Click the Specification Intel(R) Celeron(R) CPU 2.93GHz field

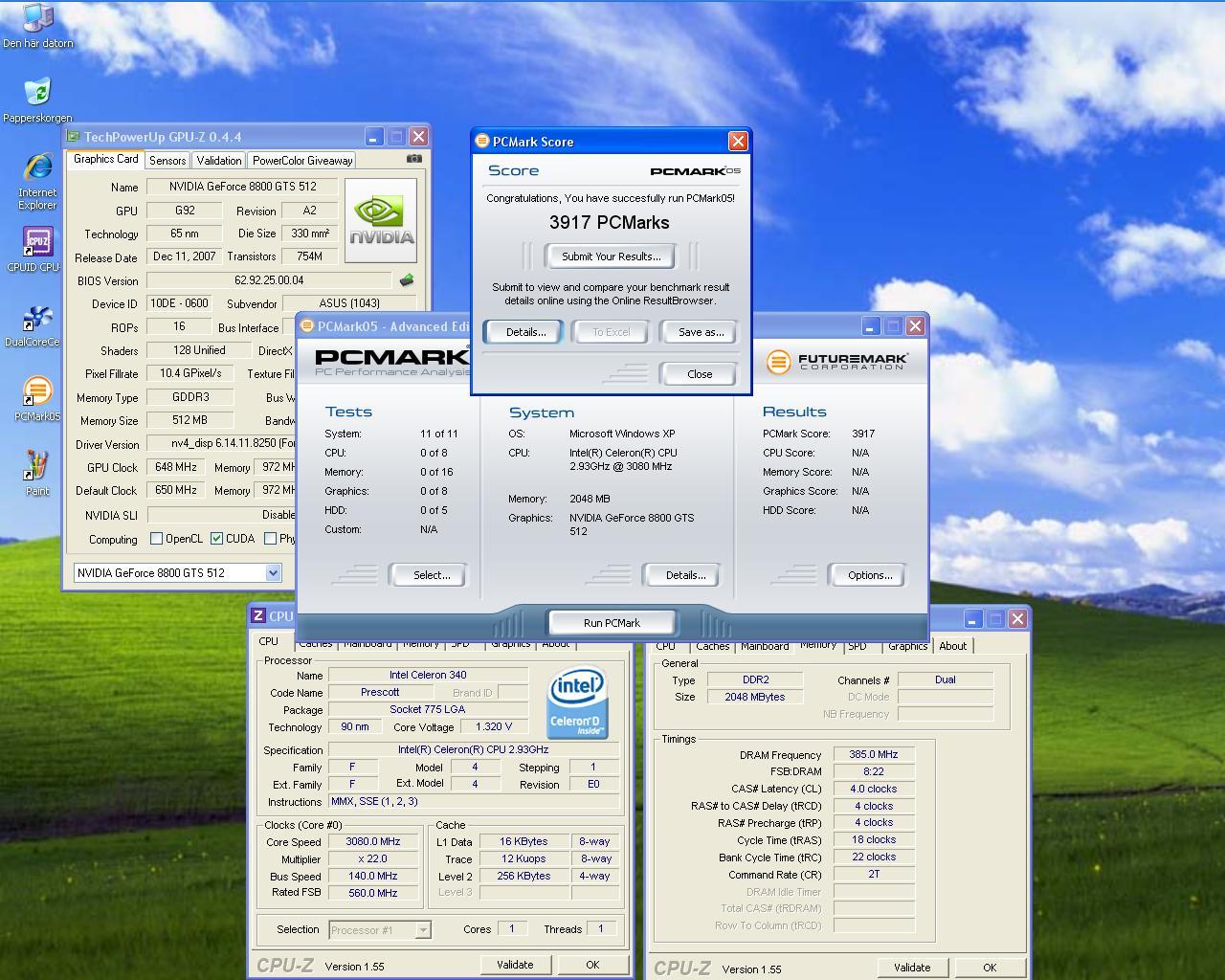474,749
